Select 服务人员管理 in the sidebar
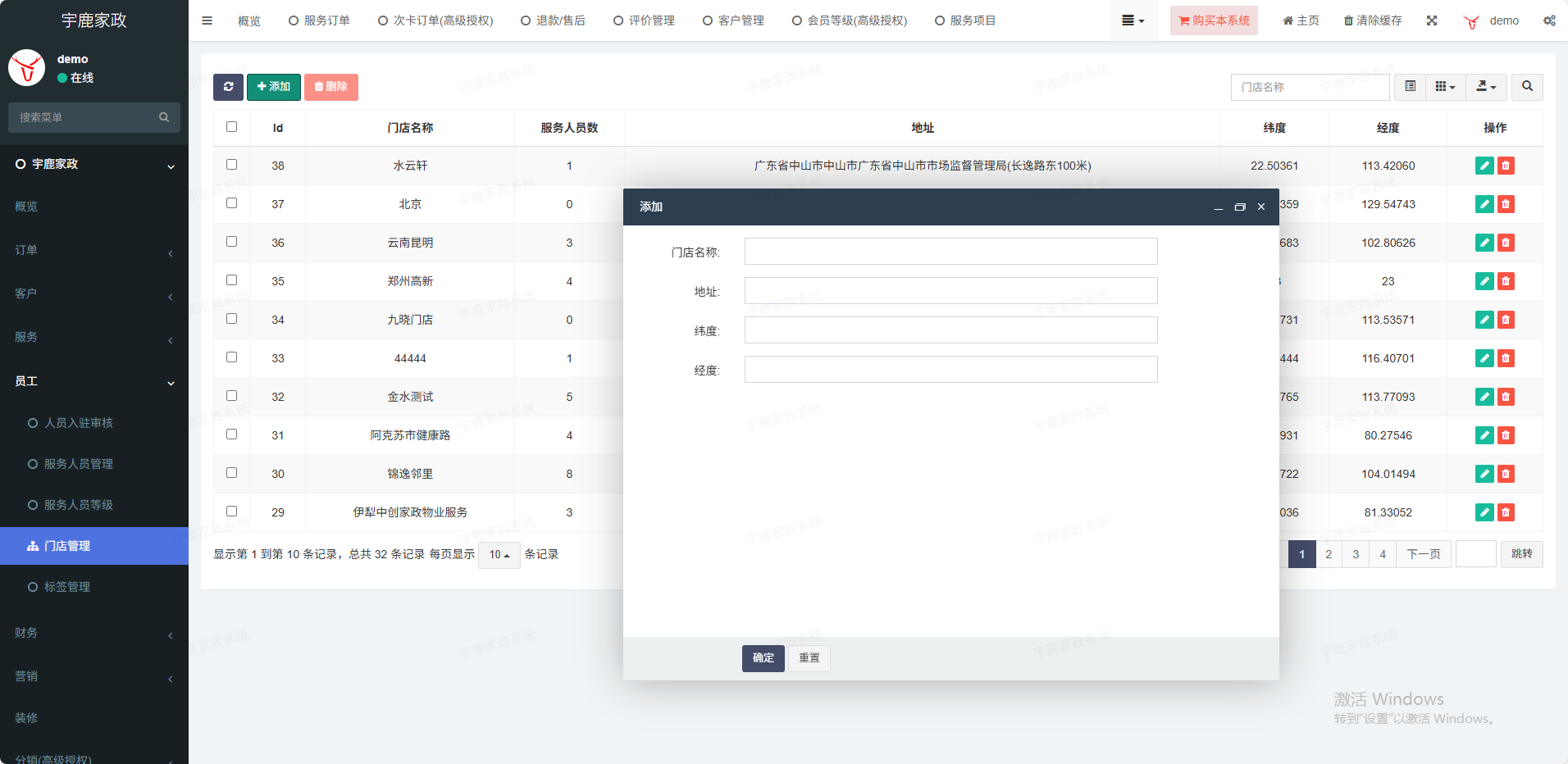Screen dimensions: 1568x764 79,464
